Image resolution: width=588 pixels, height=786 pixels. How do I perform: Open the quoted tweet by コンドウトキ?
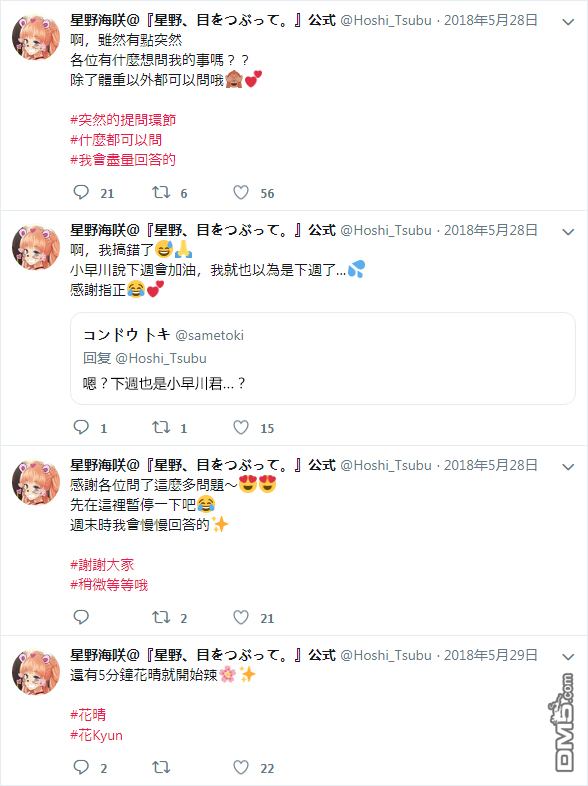(323, 358)
